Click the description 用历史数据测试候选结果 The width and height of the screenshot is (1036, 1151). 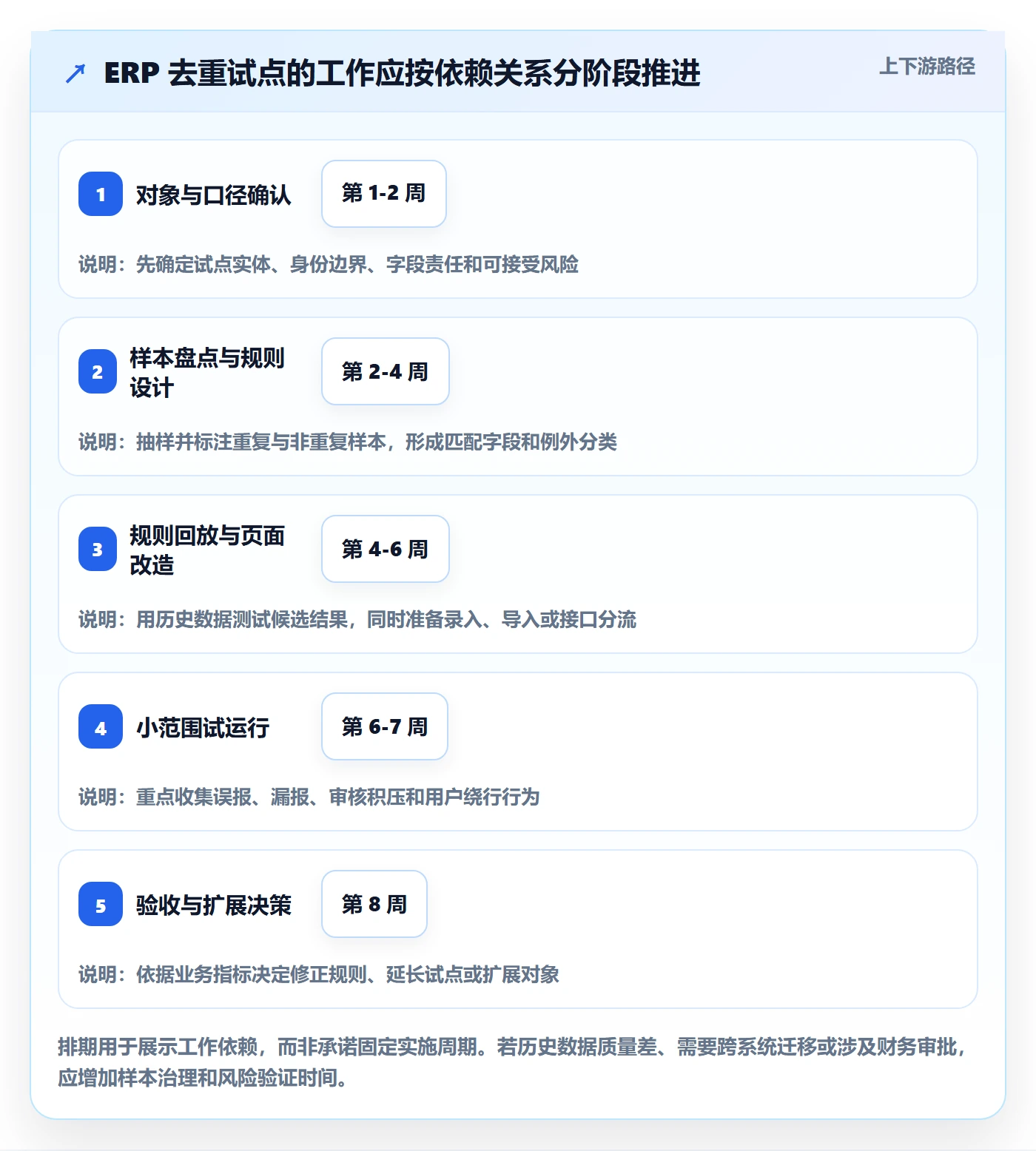357,619
